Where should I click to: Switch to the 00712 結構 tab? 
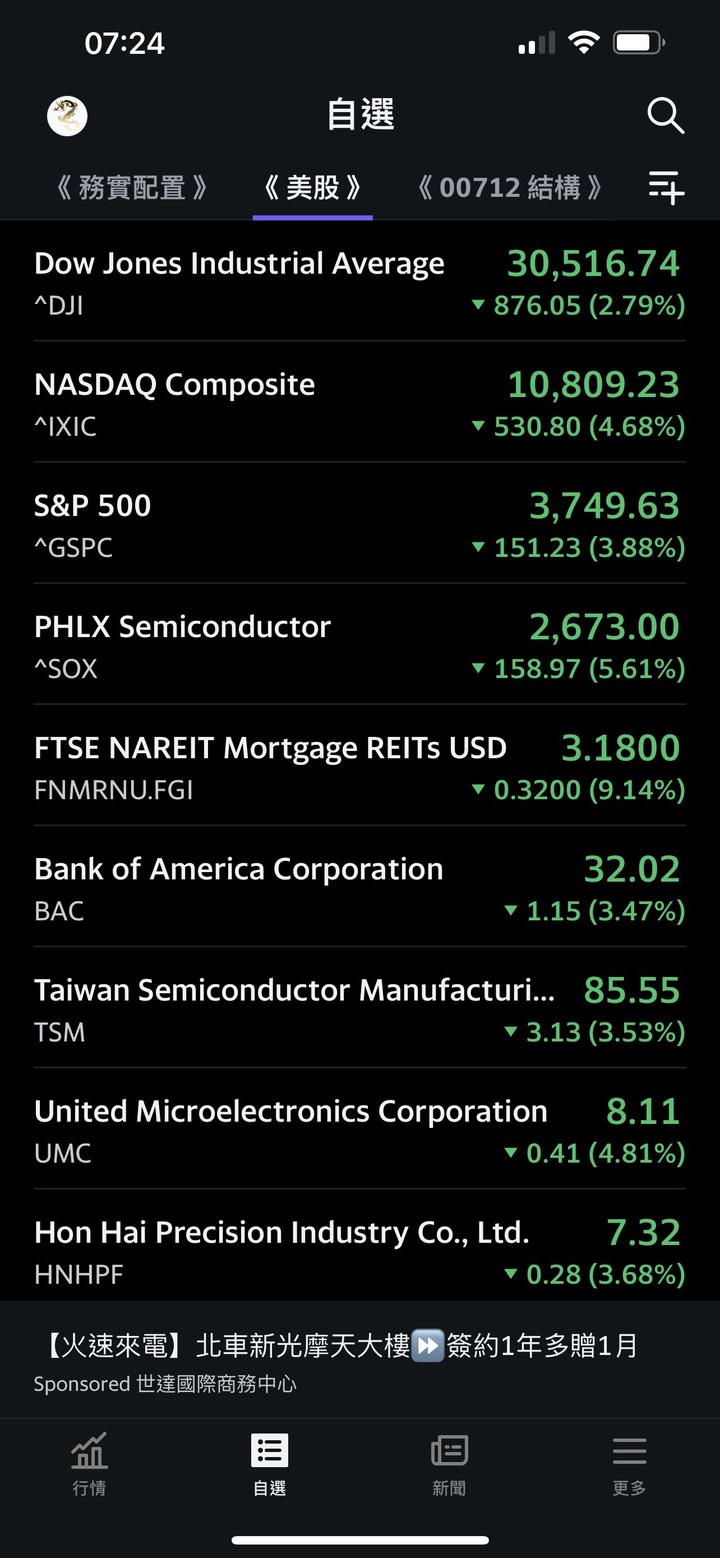point(510,187)
